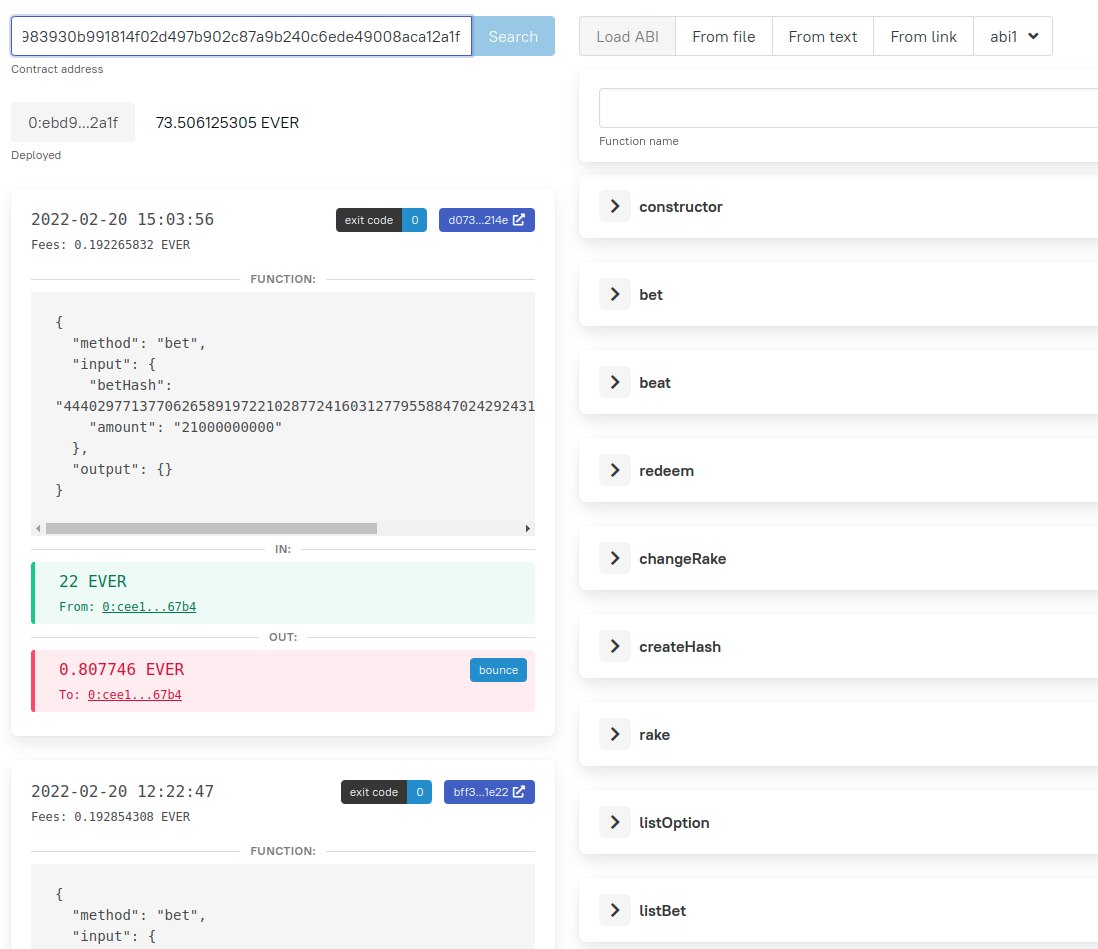Expand the redeem function
This screenshot has height=949, width=1098.
pyautogui.click(x=615, y=471)
